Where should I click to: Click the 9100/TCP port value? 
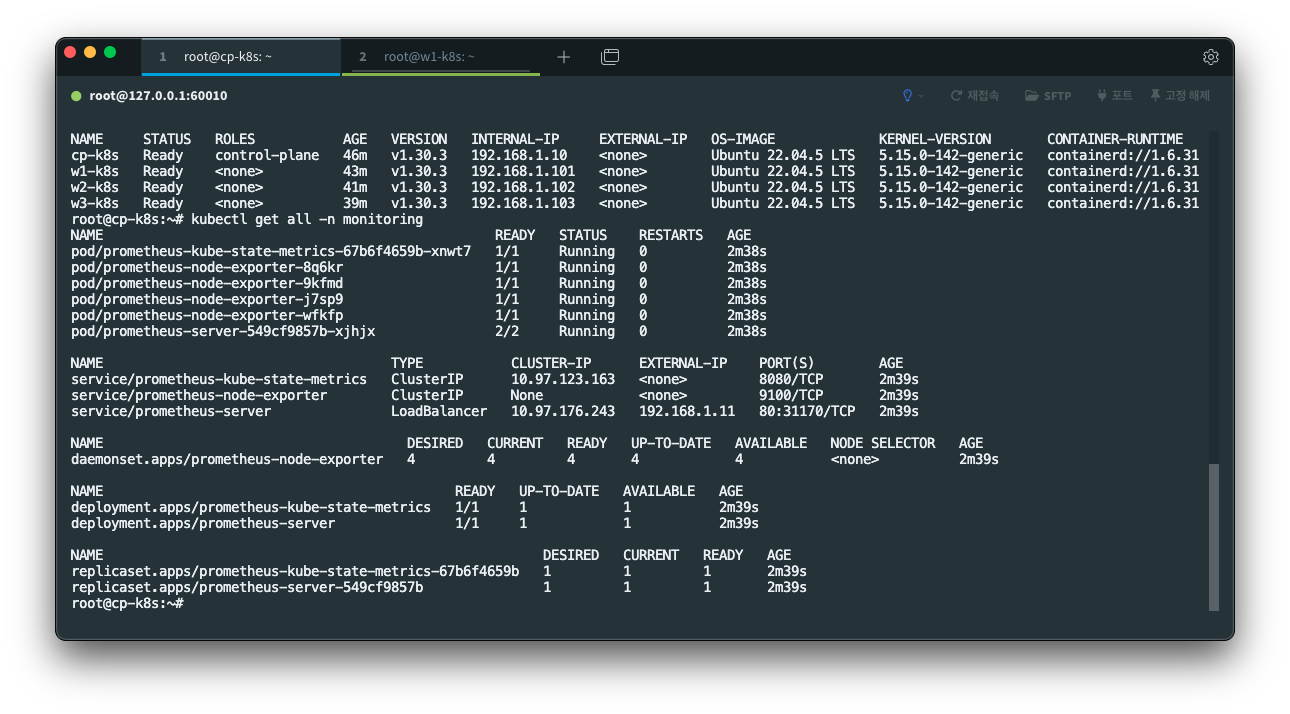791,395
